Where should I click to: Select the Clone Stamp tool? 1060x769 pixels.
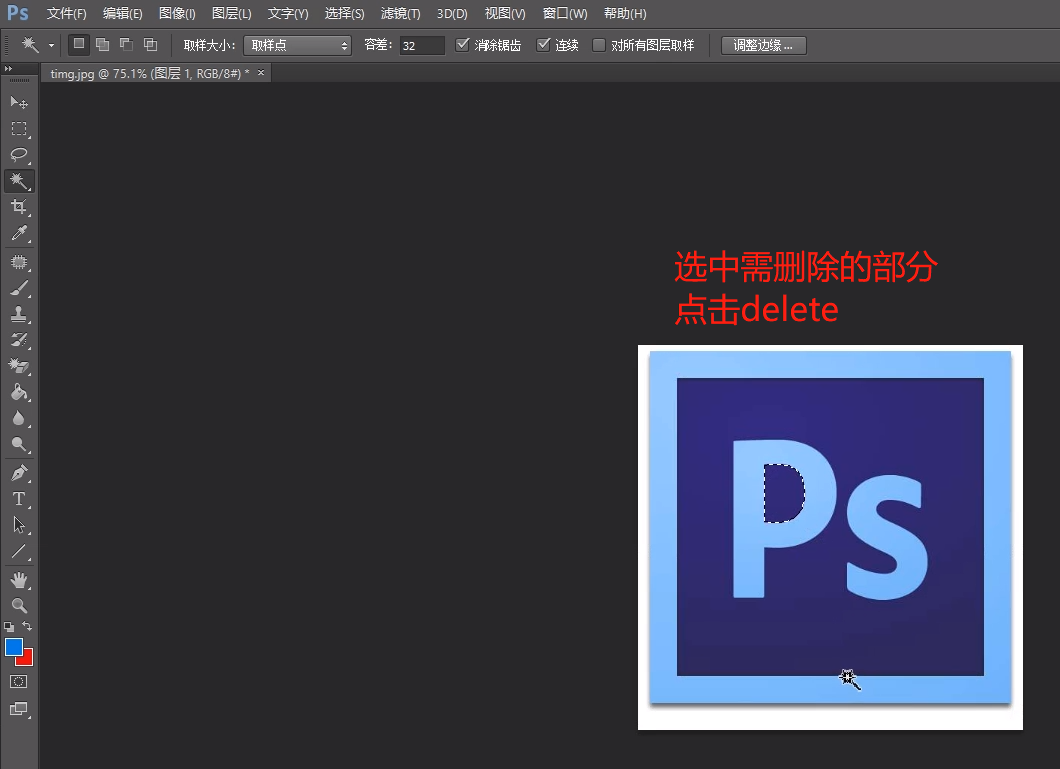click(x=19, y=313)
